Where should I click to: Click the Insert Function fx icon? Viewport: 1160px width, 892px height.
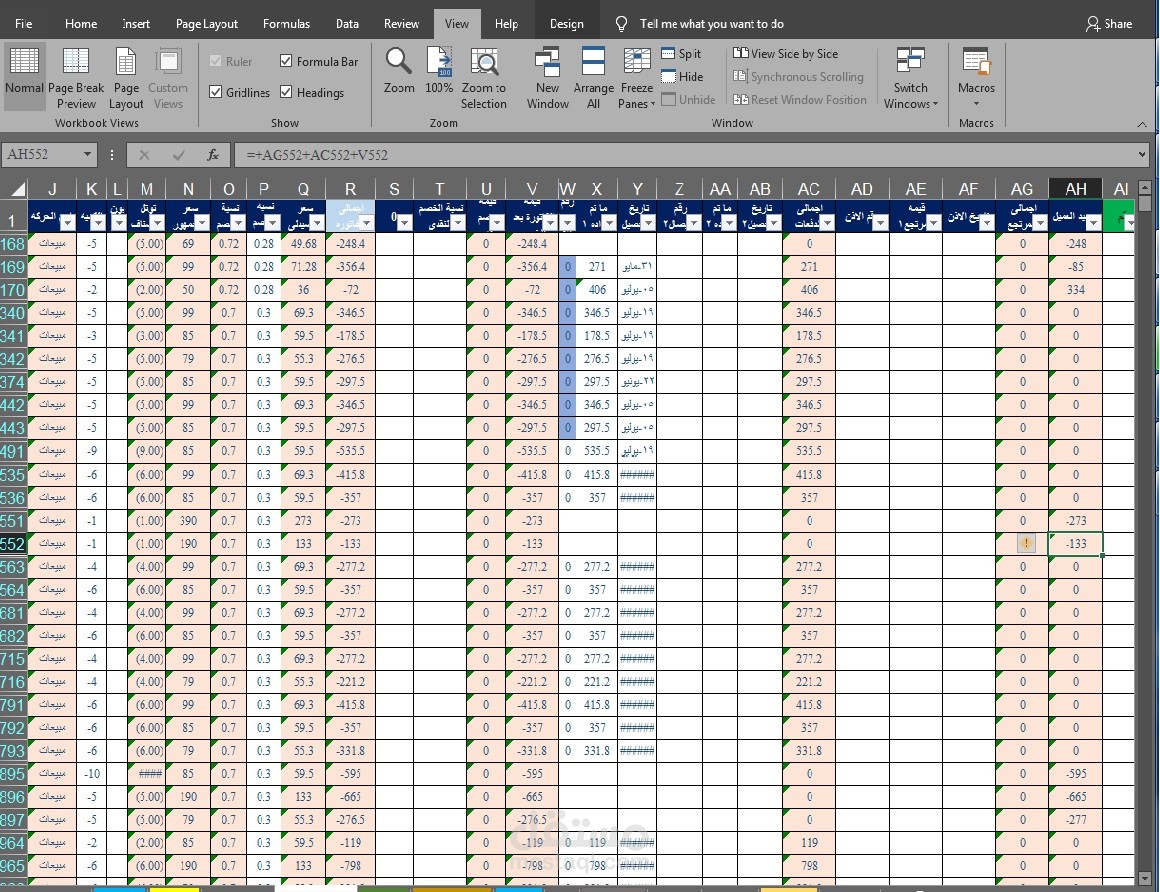click(x=213, y=155)
